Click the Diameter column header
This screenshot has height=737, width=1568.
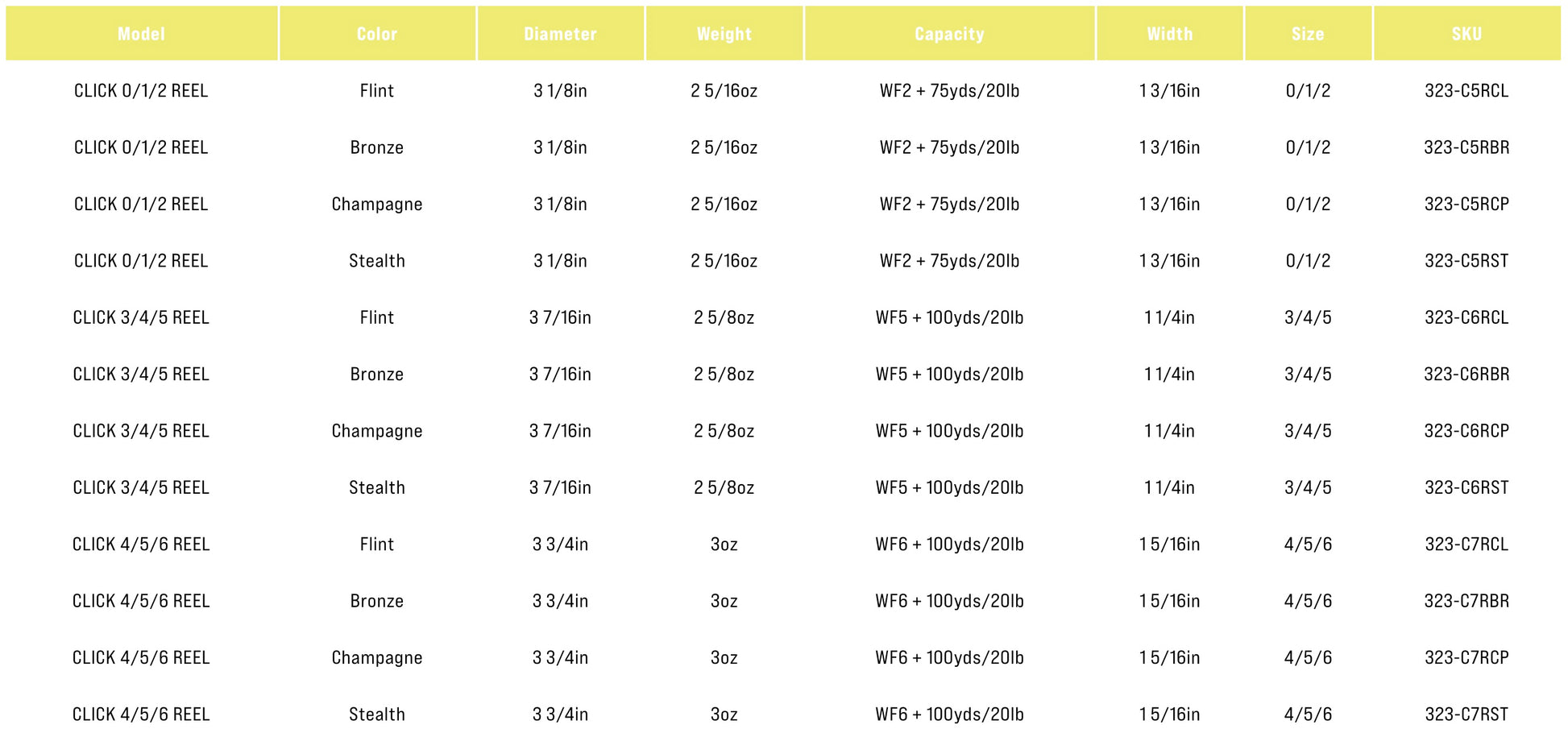click(x=560, y=34)
